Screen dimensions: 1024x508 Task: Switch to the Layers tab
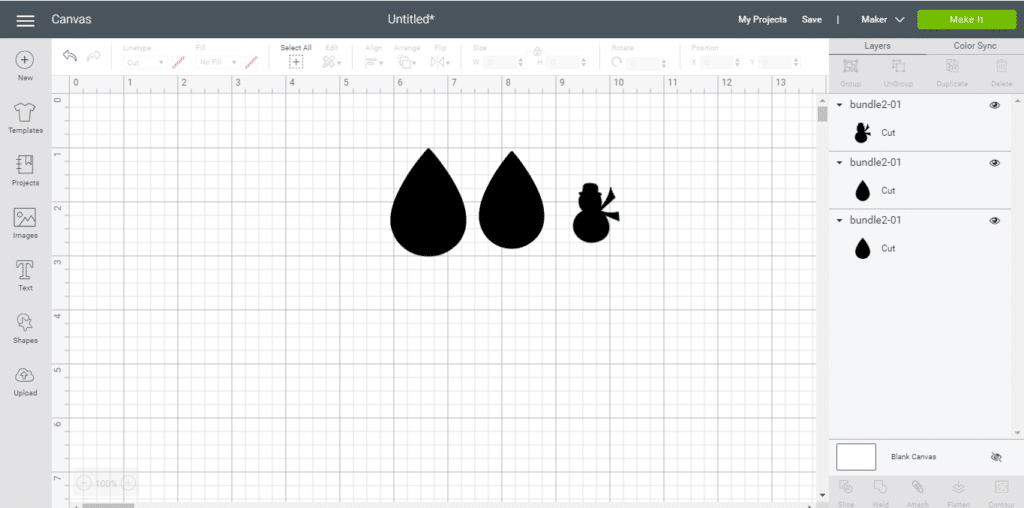(x=877, y=46)
